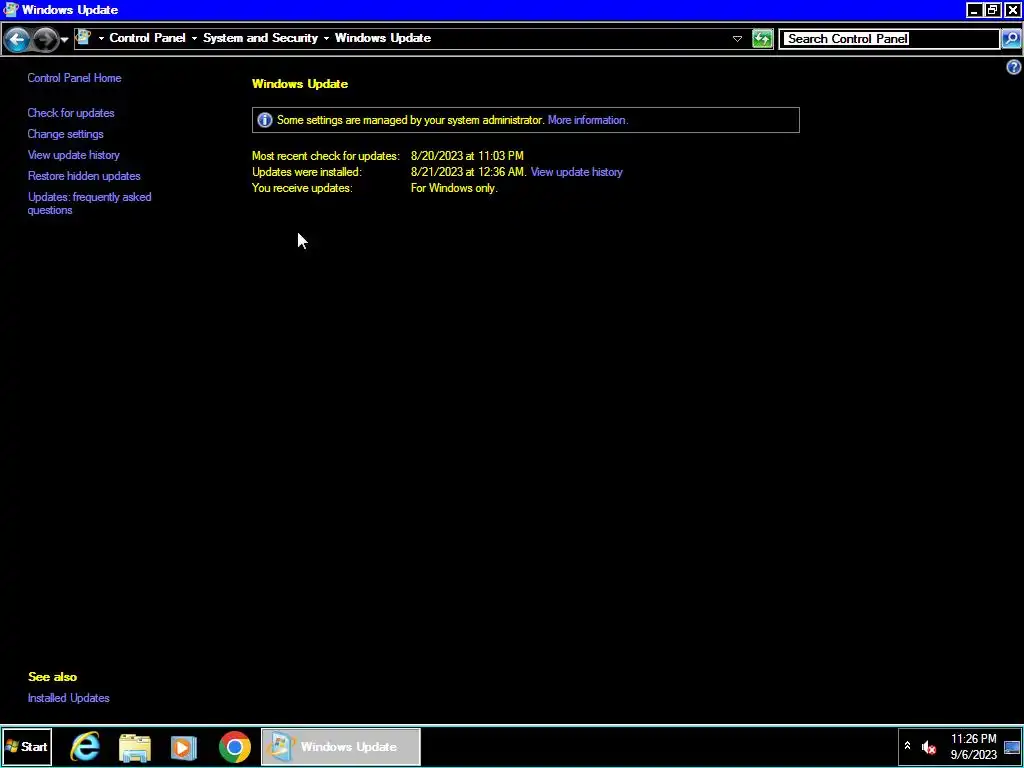Click the Windows Update title heading

point(300,84)
